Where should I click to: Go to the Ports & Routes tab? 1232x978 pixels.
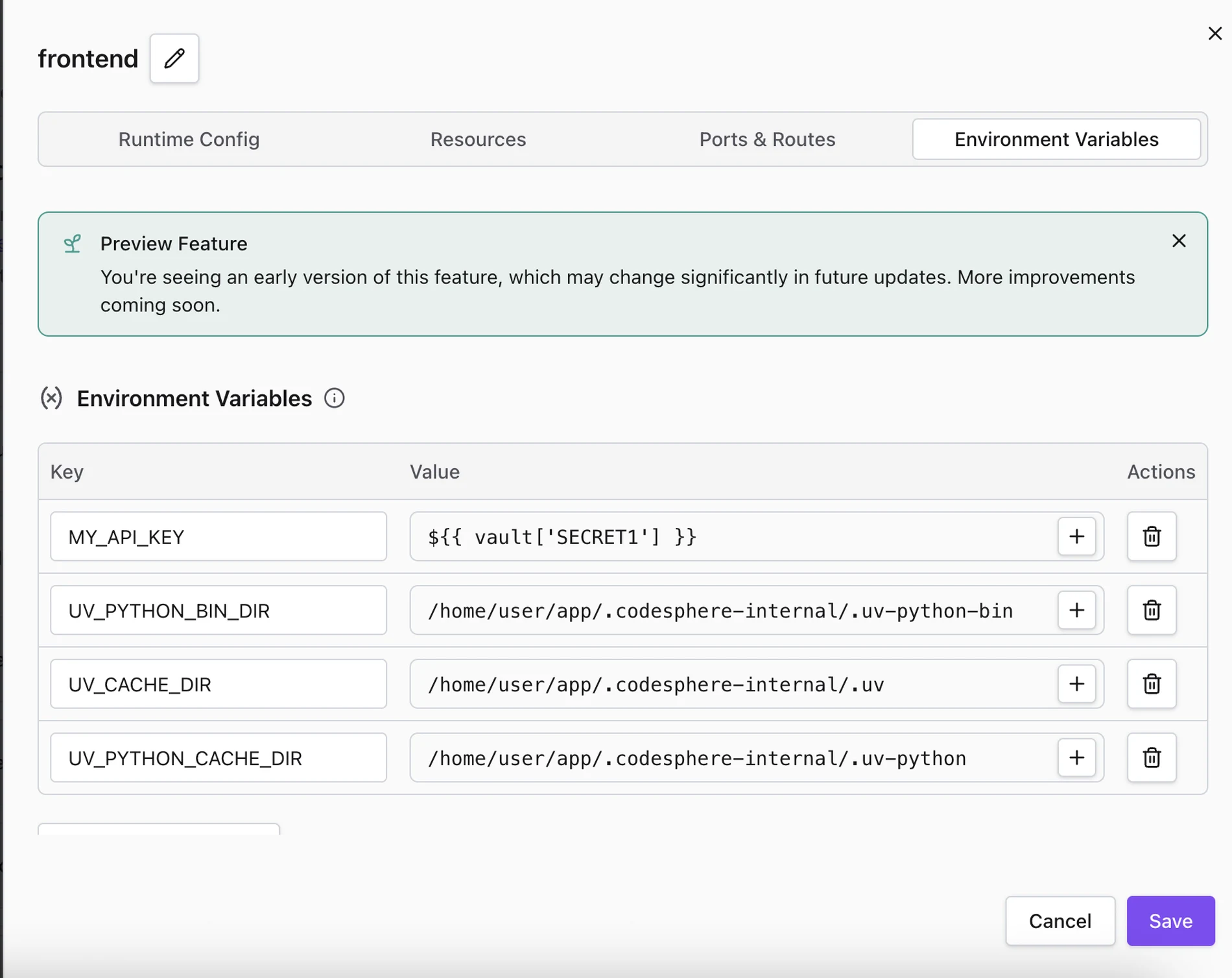click(767, 139)
